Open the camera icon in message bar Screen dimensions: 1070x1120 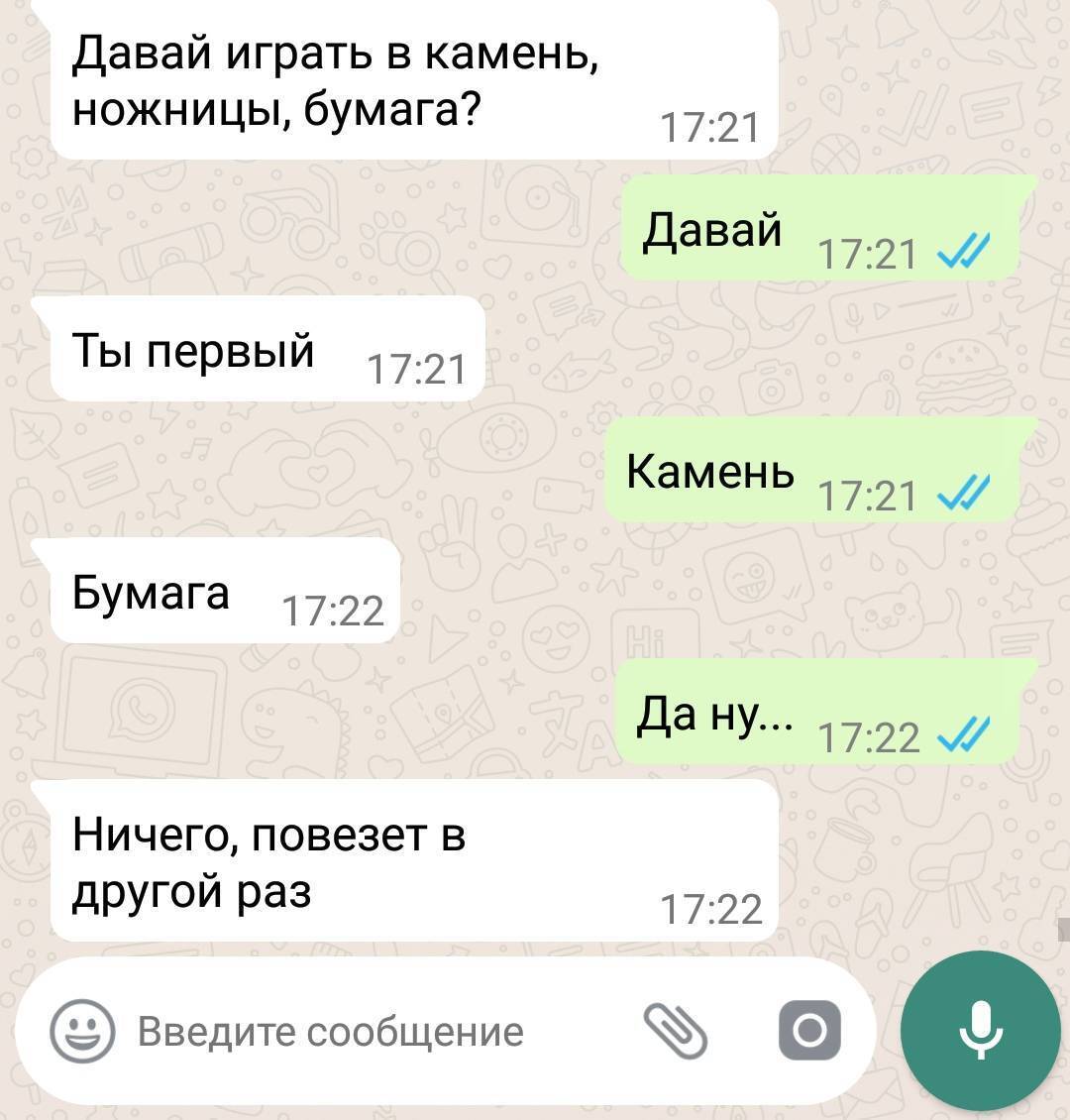coord(809,1031)
